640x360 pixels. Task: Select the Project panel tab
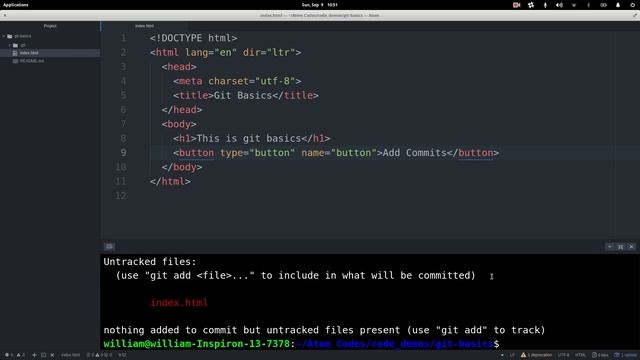pos(50,26)
